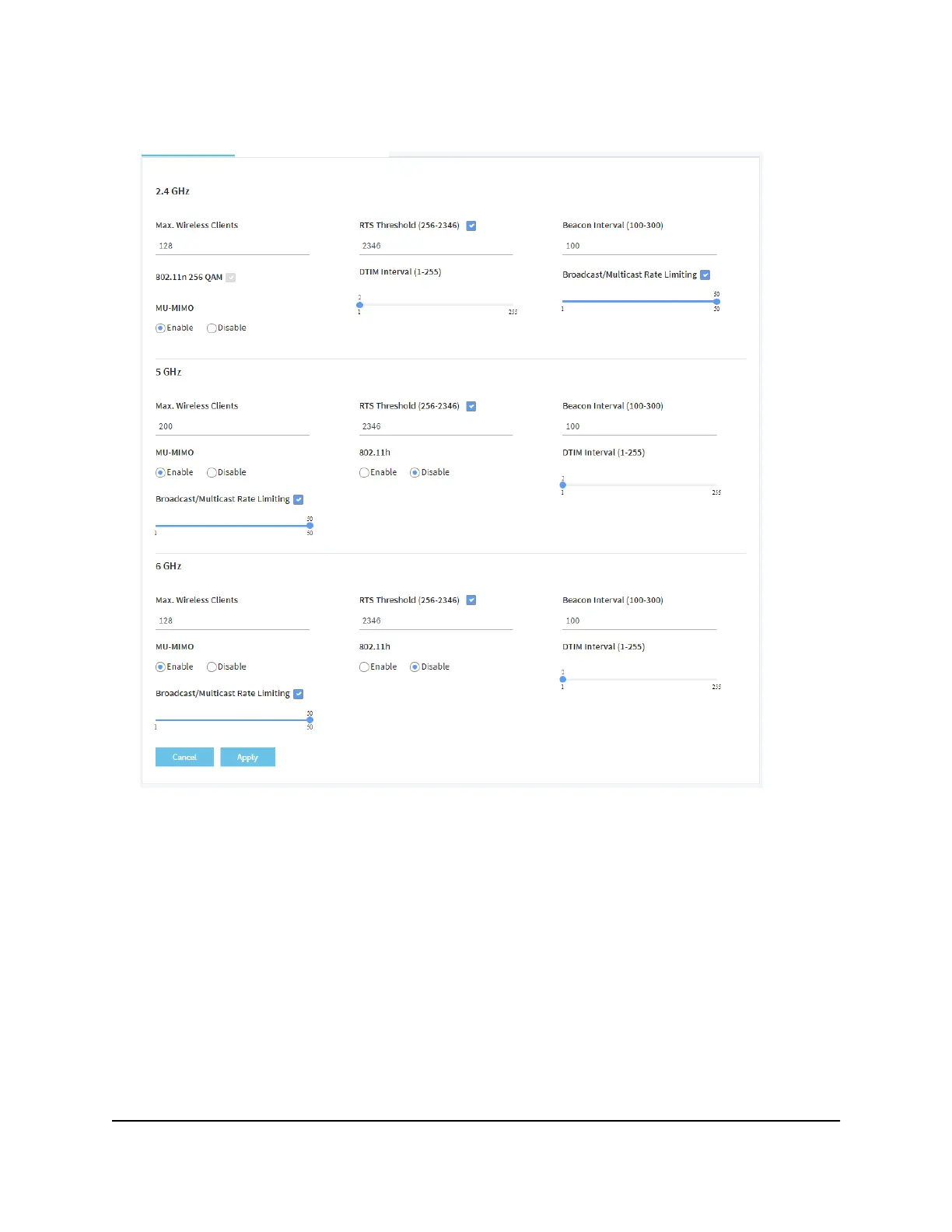The image size is (952, 1232).
Task: Click the 6 GHz Max. Wireless Clients field
Action: point(233,621)
